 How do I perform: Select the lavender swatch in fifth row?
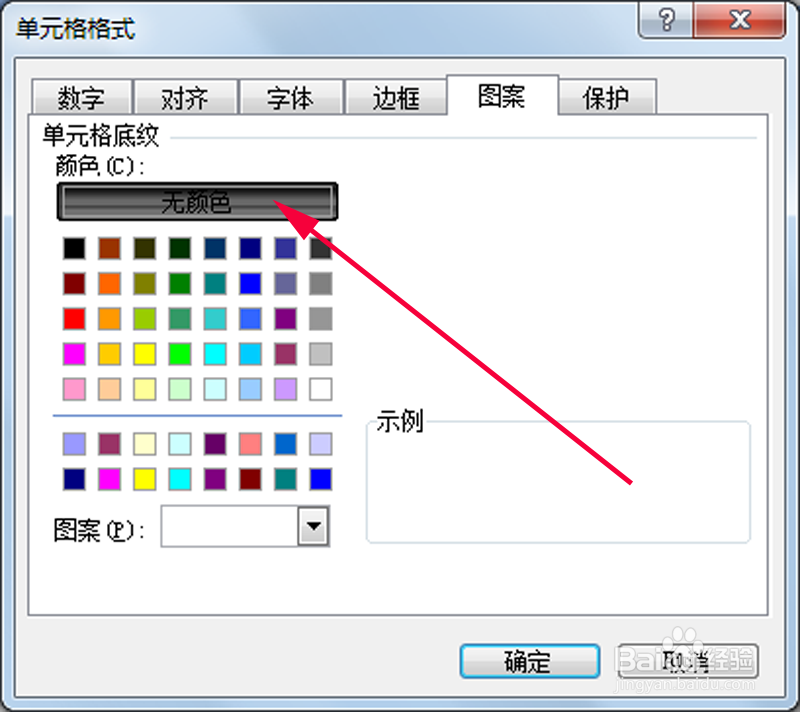pyautogui.click(x=286, y=389)
